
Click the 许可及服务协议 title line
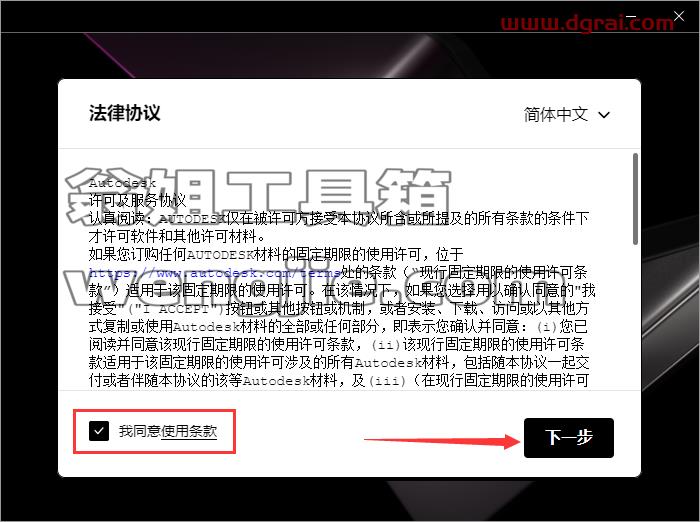point(138,200)
